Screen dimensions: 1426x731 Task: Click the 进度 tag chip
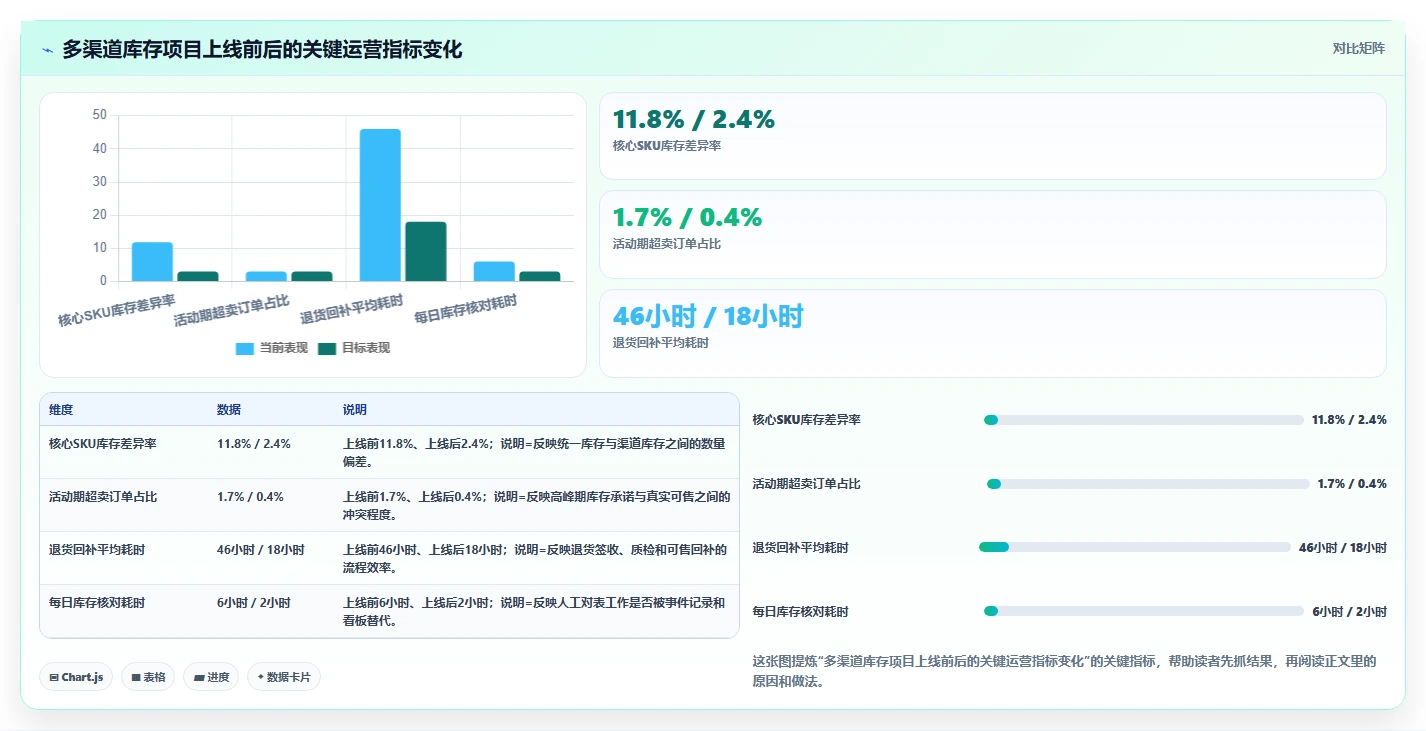point(211,677)
